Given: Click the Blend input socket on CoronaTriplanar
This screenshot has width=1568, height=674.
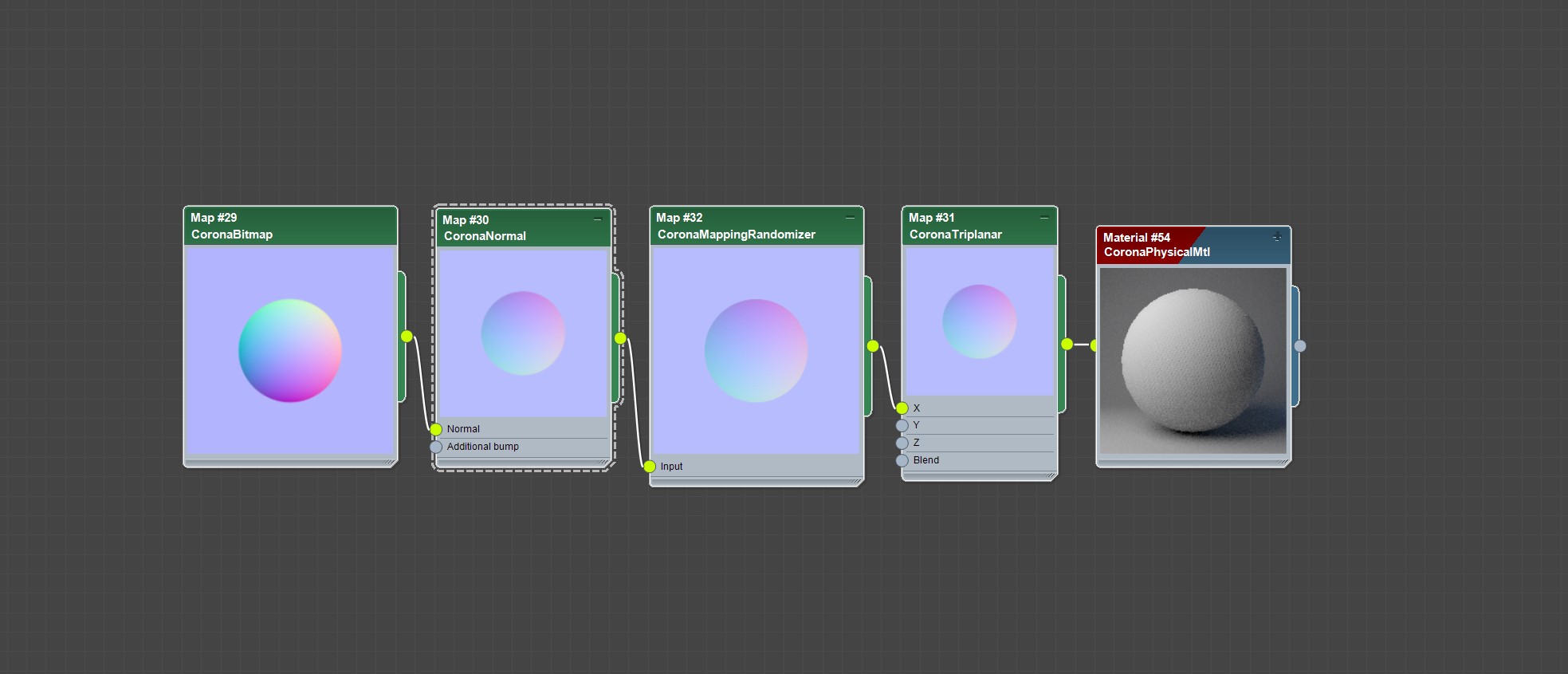Looking at the screenshot, I should point(902,460).
